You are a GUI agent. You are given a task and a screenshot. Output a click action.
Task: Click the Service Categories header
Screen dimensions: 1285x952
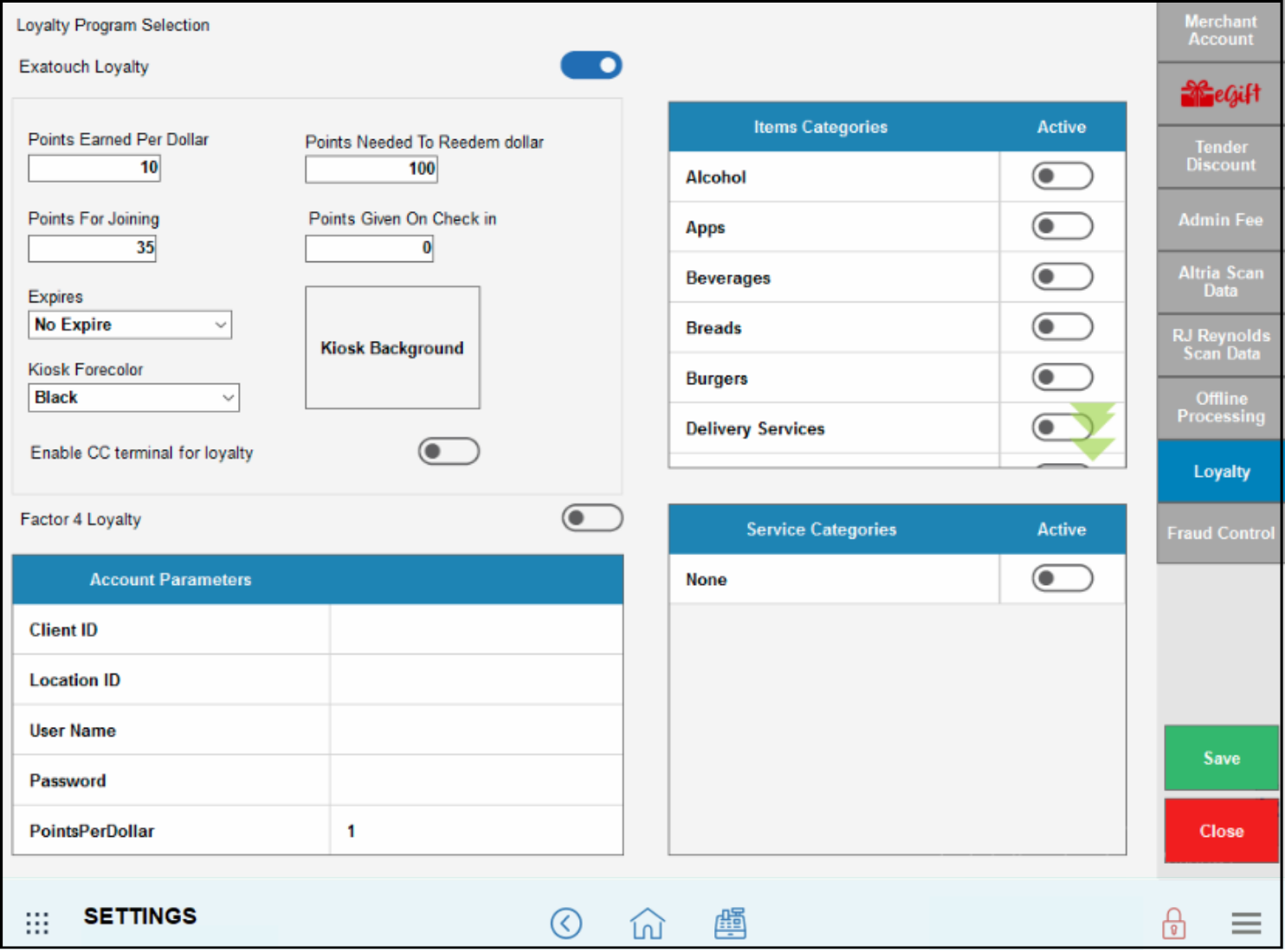tap(821, 530)
